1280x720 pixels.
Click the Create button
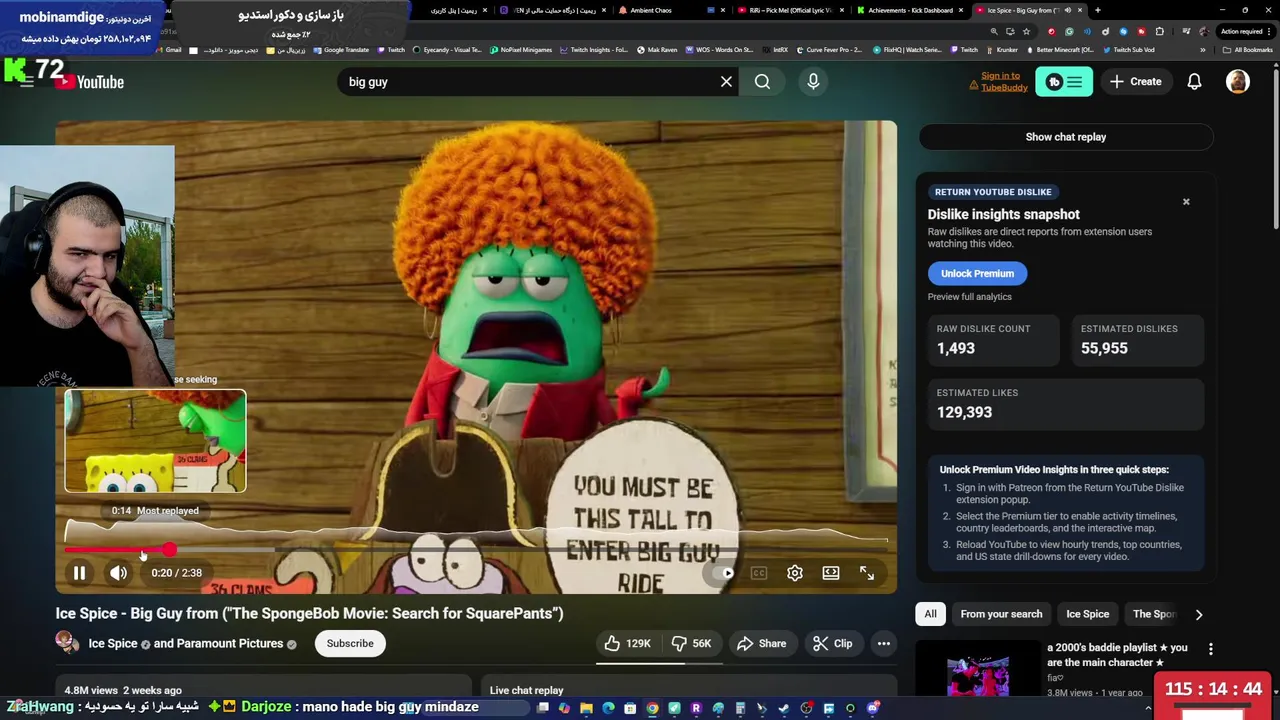click(x=1136, y=82)
